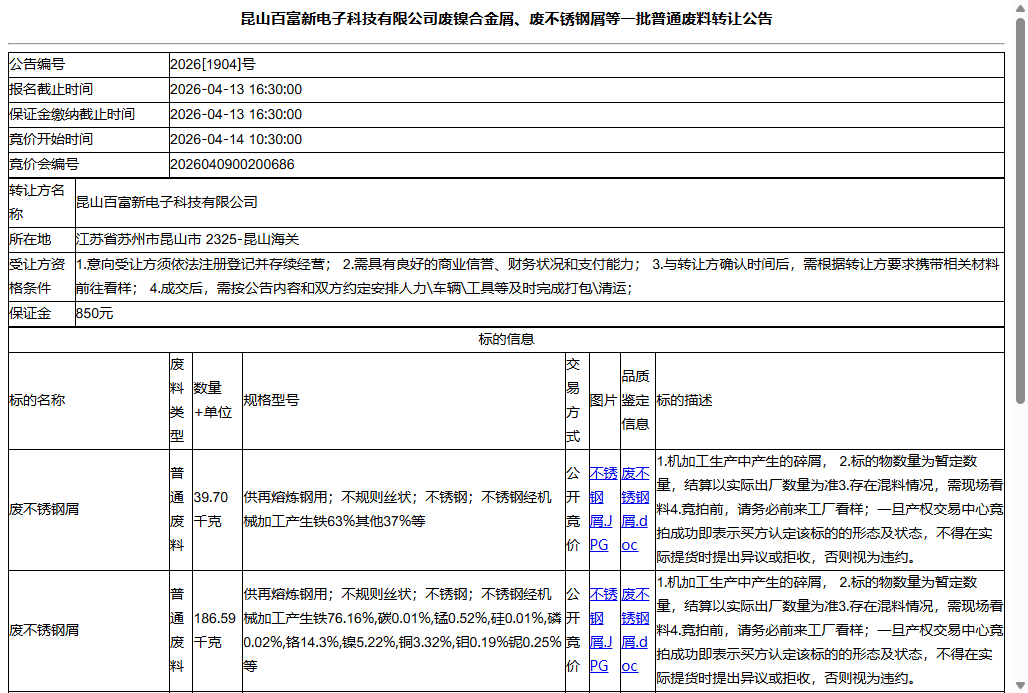Click the 标的描述 column header

tap(684, 400)
